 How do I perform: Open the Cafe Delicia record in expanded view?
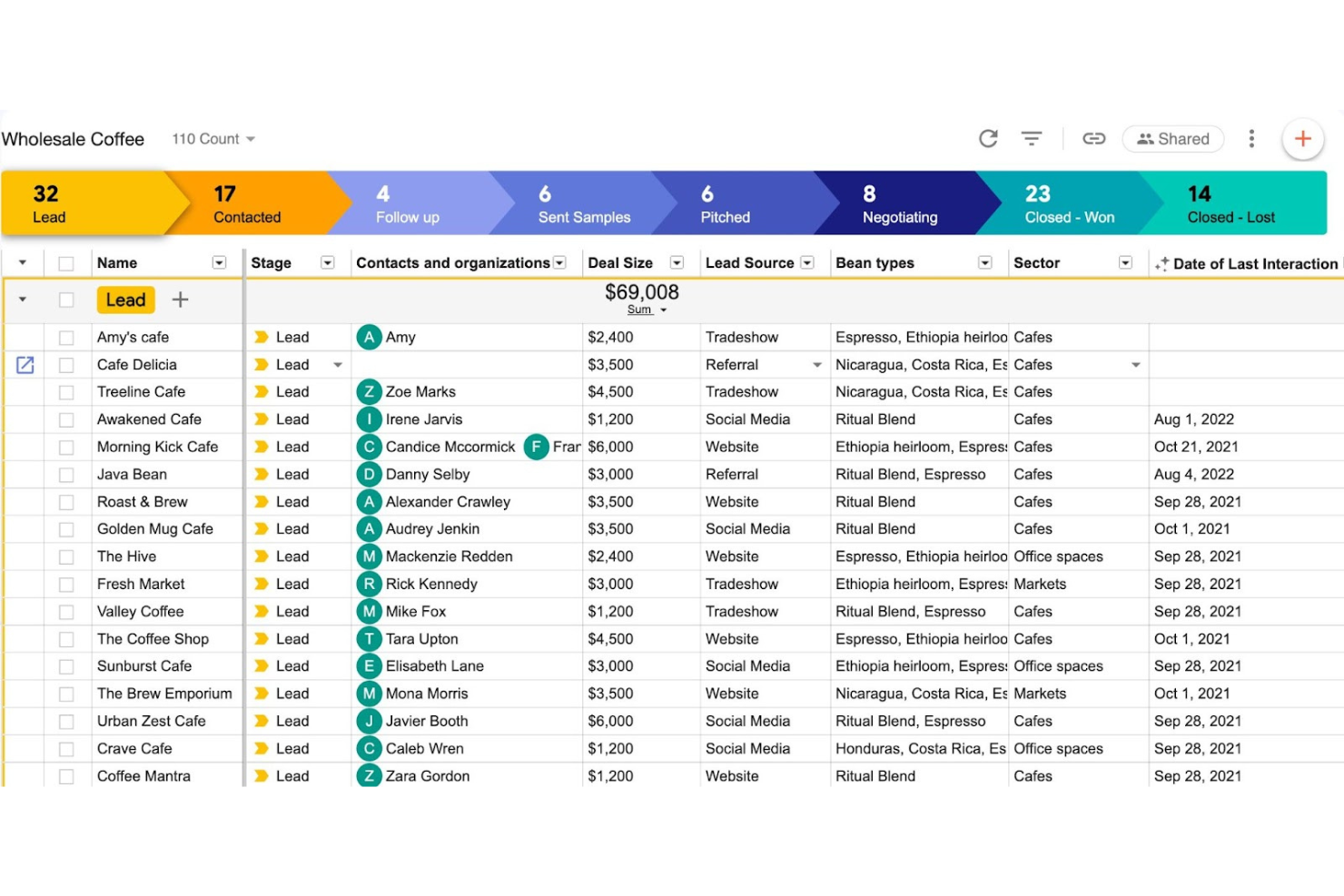(x=25, y=364)
